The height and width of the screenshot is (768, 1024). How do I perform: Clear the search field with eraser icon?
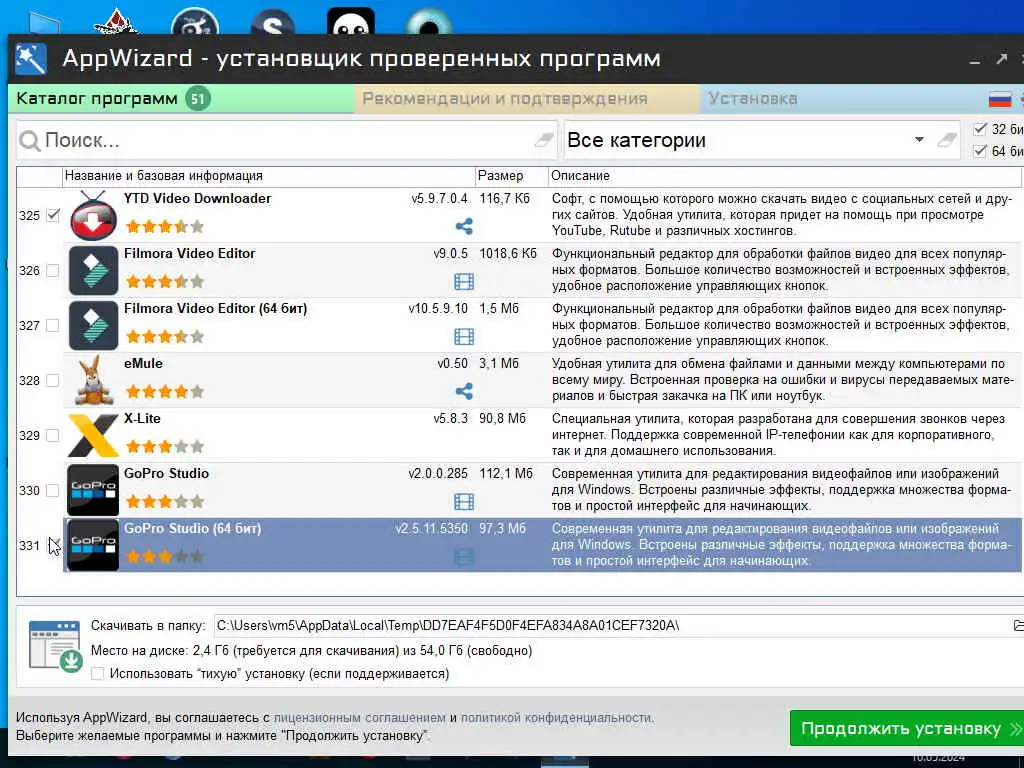pyautogui.click(x=543, y=139)
